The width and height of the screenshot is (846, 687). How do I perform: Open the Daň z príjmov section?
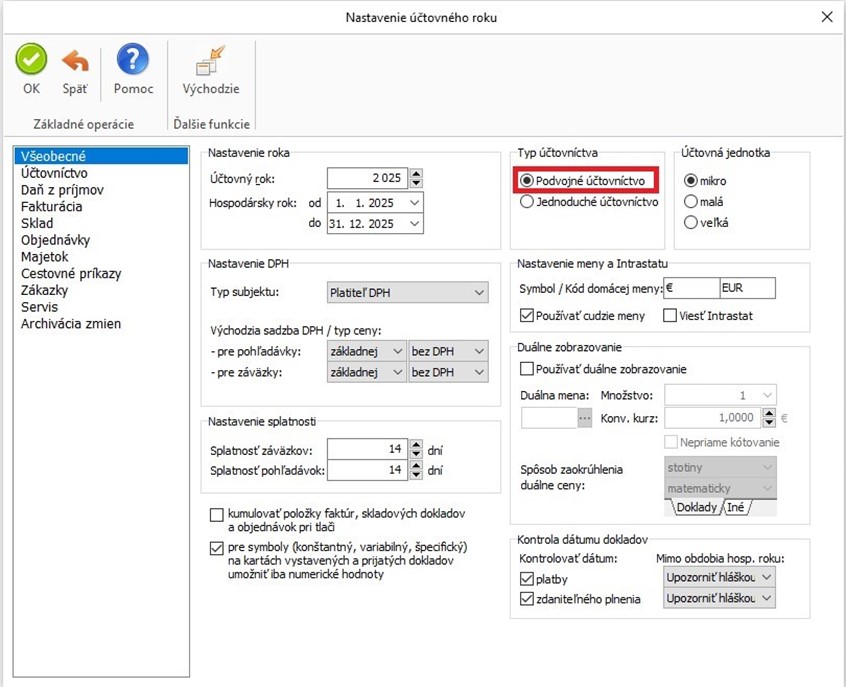62,190
